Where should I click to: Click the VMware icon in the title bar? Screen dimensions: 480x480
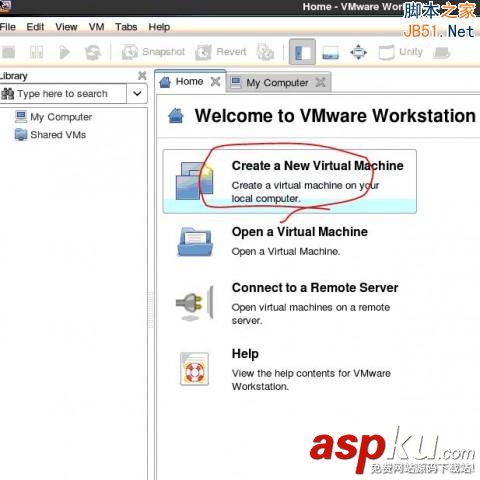[5, 7]
